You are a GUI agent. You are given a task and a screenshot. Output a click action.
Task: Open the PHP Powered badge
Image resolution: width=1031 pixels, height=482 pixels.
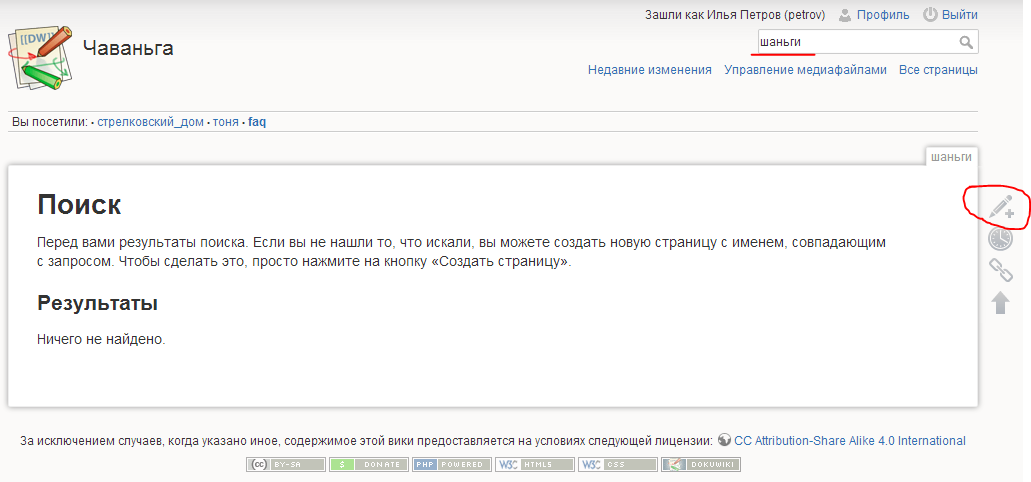[x=452, y=464]
